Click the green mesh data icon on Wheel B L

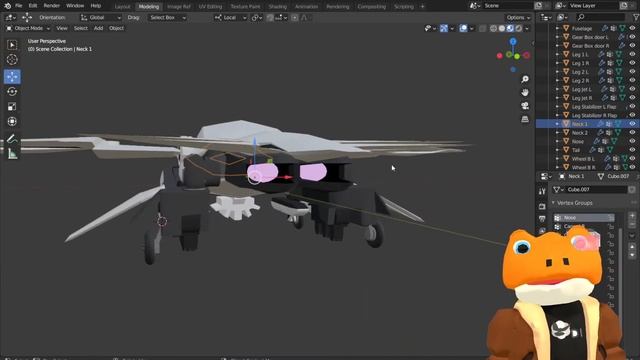coord(625,159)
